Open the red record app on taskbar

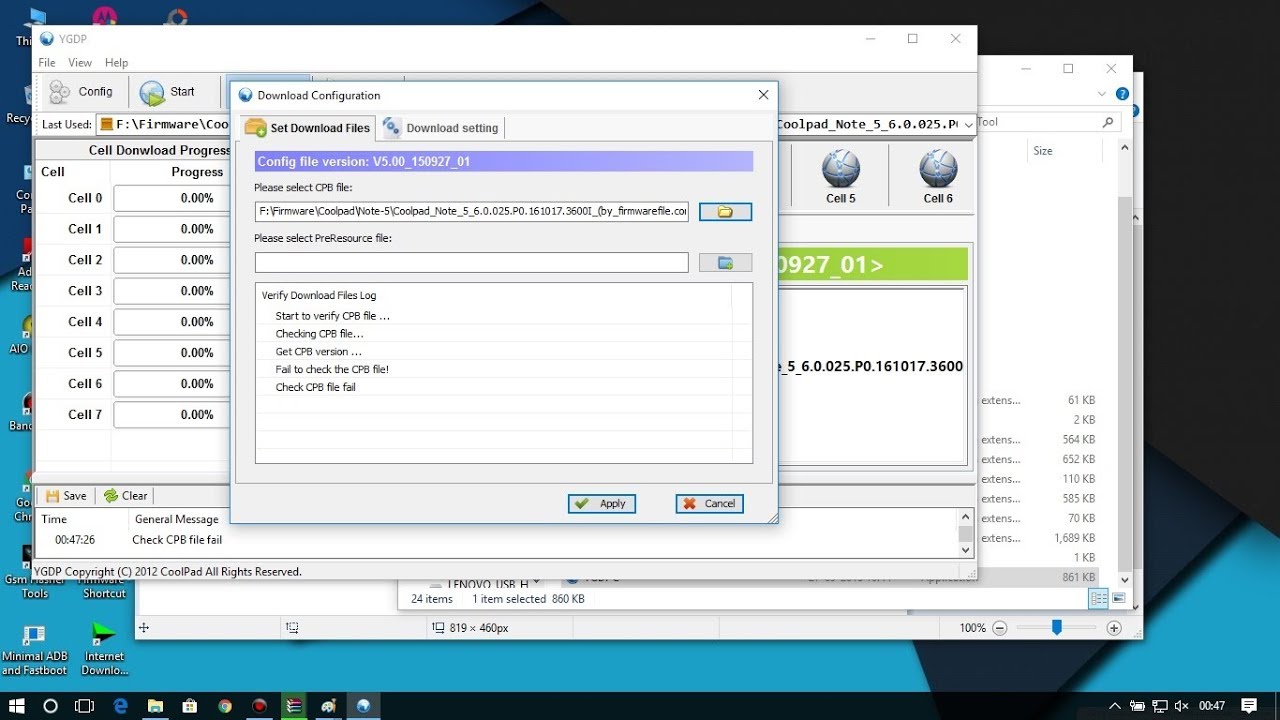259,706
